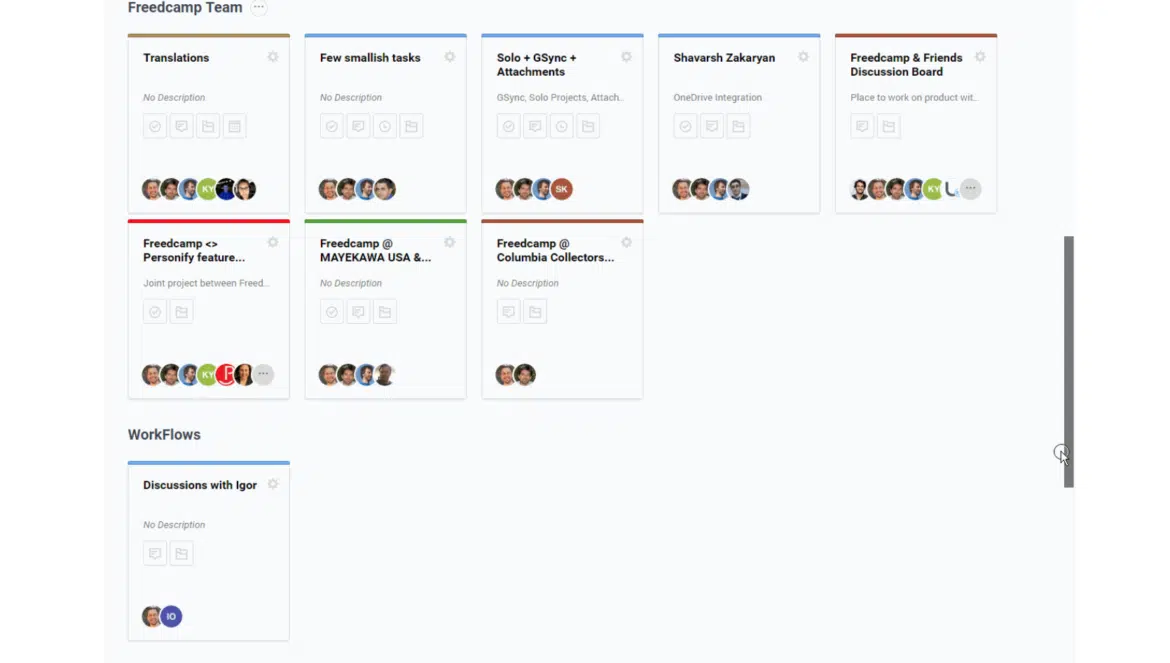Screen dimensions: 1170x663
Task: Open Files icon in Solo + GSync card
Action: point(588,127)
